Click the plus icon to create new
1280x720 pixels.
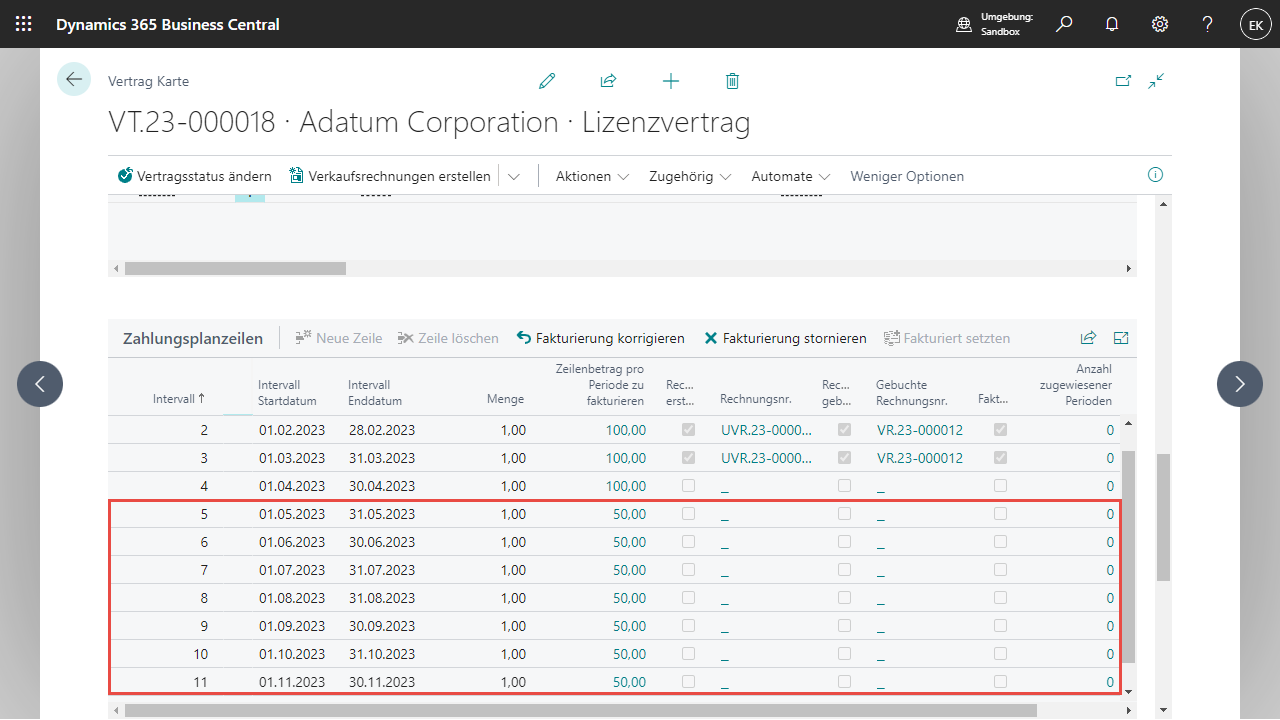coord(671,81)
